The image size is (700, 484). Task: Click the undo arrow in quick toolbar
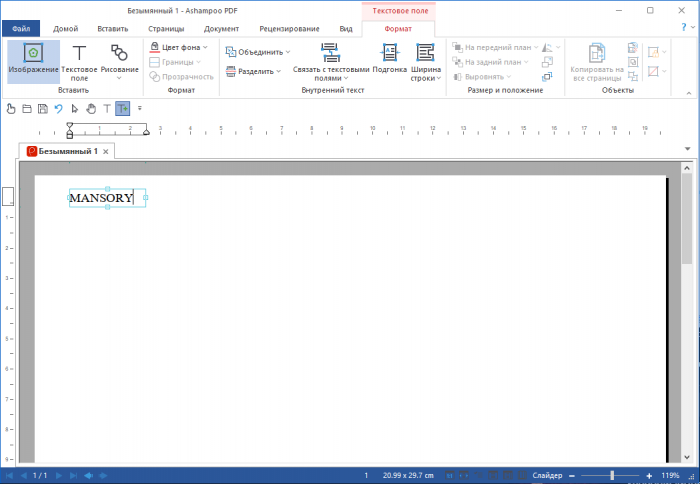(58, 108)
